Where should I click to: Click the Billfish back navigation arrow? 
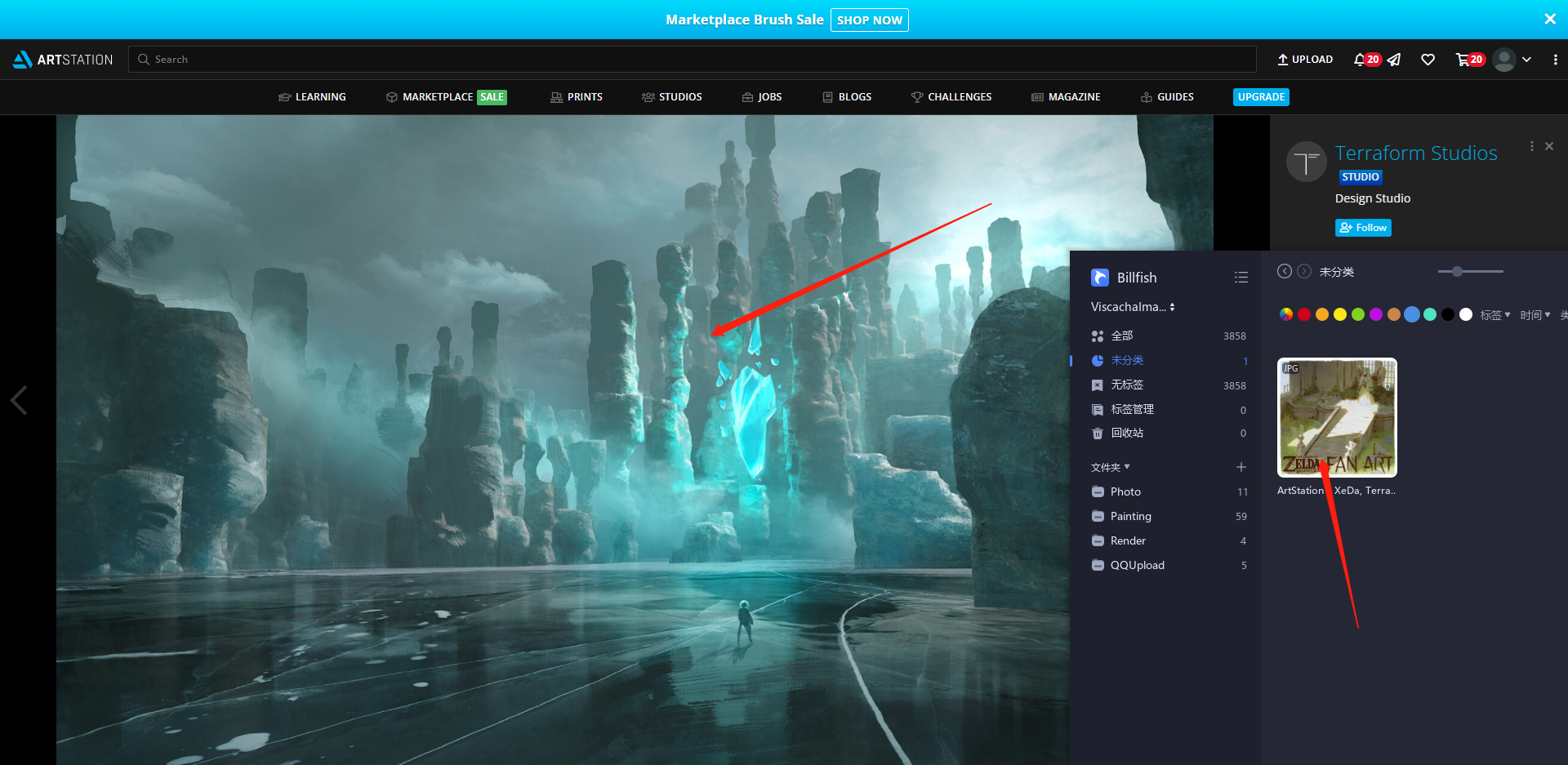(x=1285, y=271)
